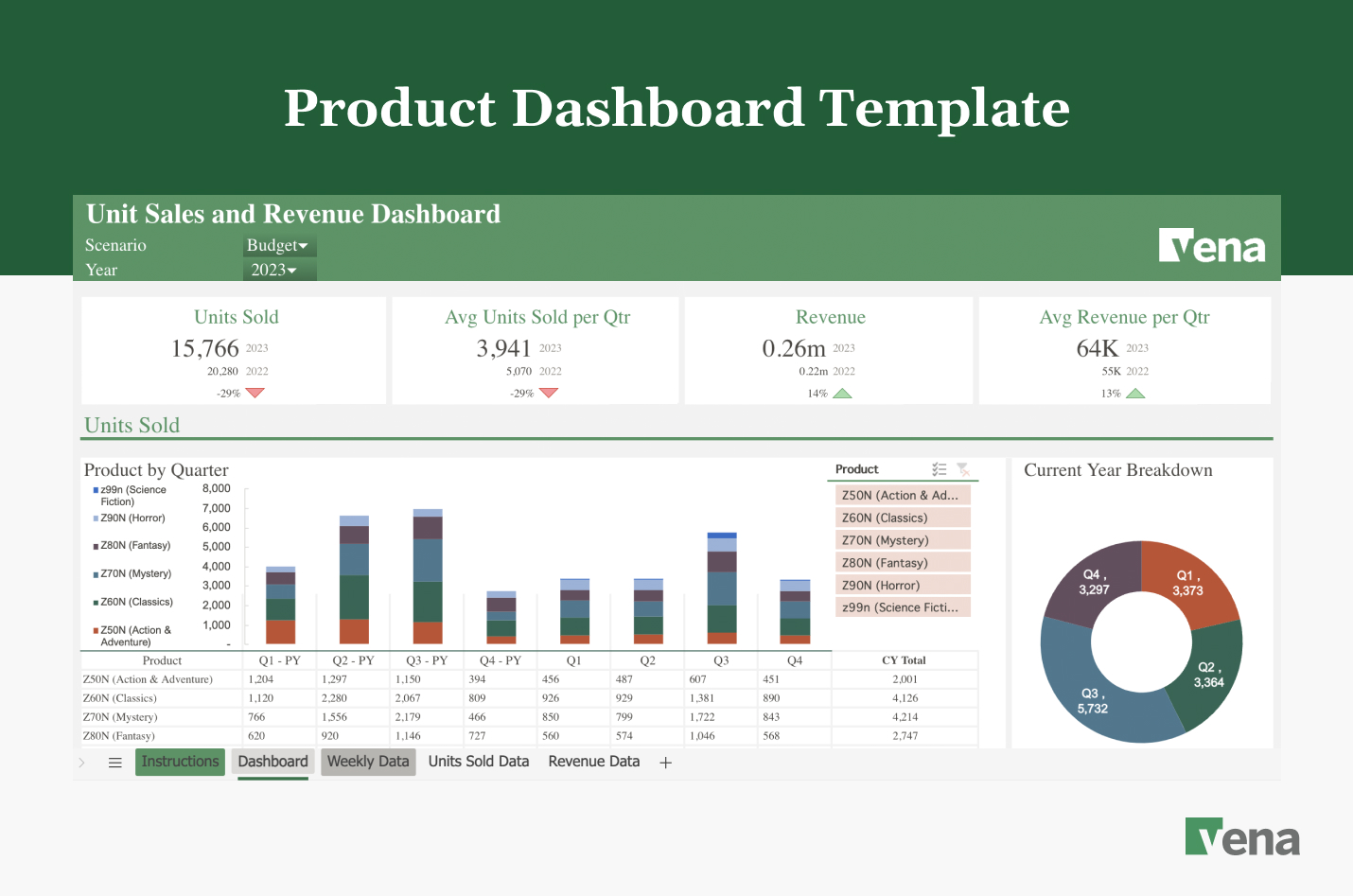Switch to the Units Sold Data tab
This screenshot has height=896, width=1353.
click(478, 762)
